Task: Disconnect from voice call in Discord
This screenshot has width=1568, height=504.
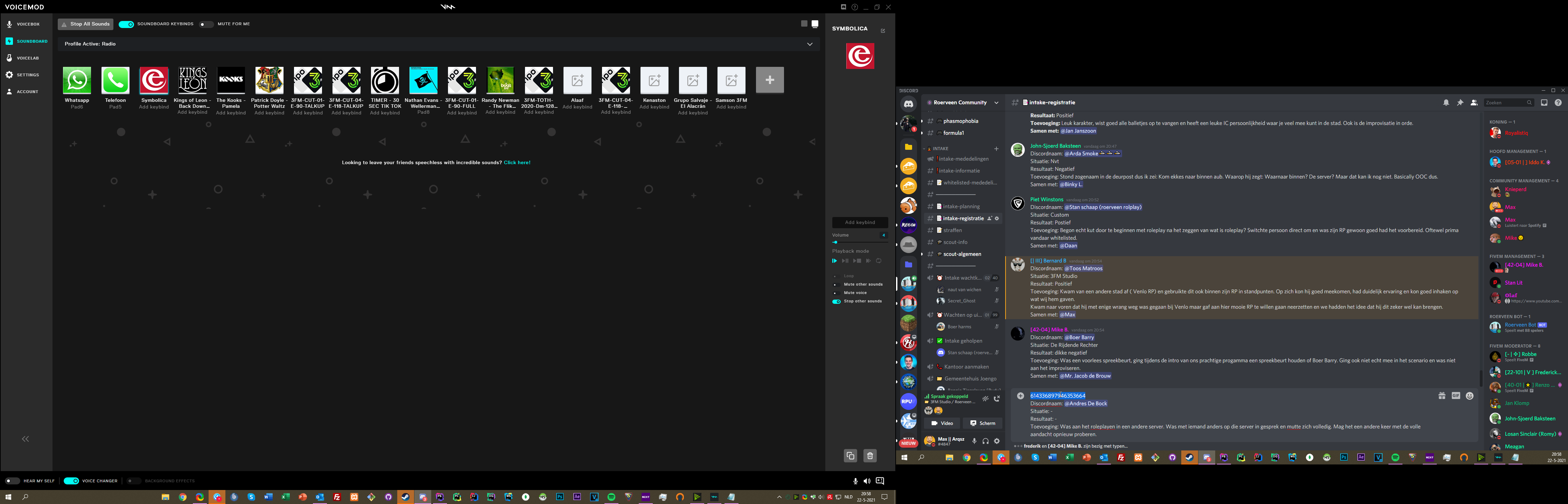Action: pos(996,399)
